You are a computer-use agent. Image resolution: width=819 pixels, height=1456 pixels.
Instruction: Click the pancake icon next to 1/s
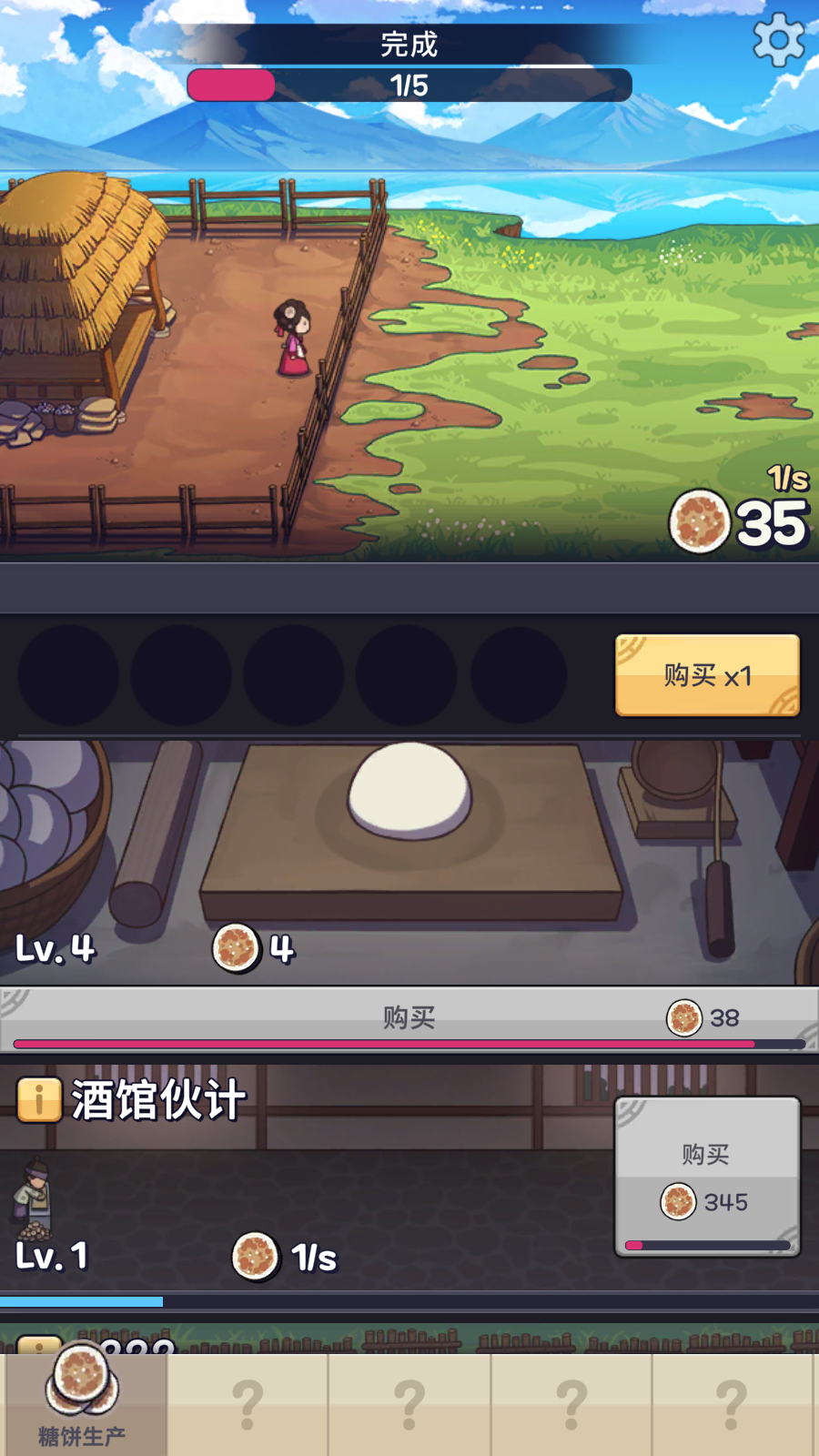click(256, 1257)
